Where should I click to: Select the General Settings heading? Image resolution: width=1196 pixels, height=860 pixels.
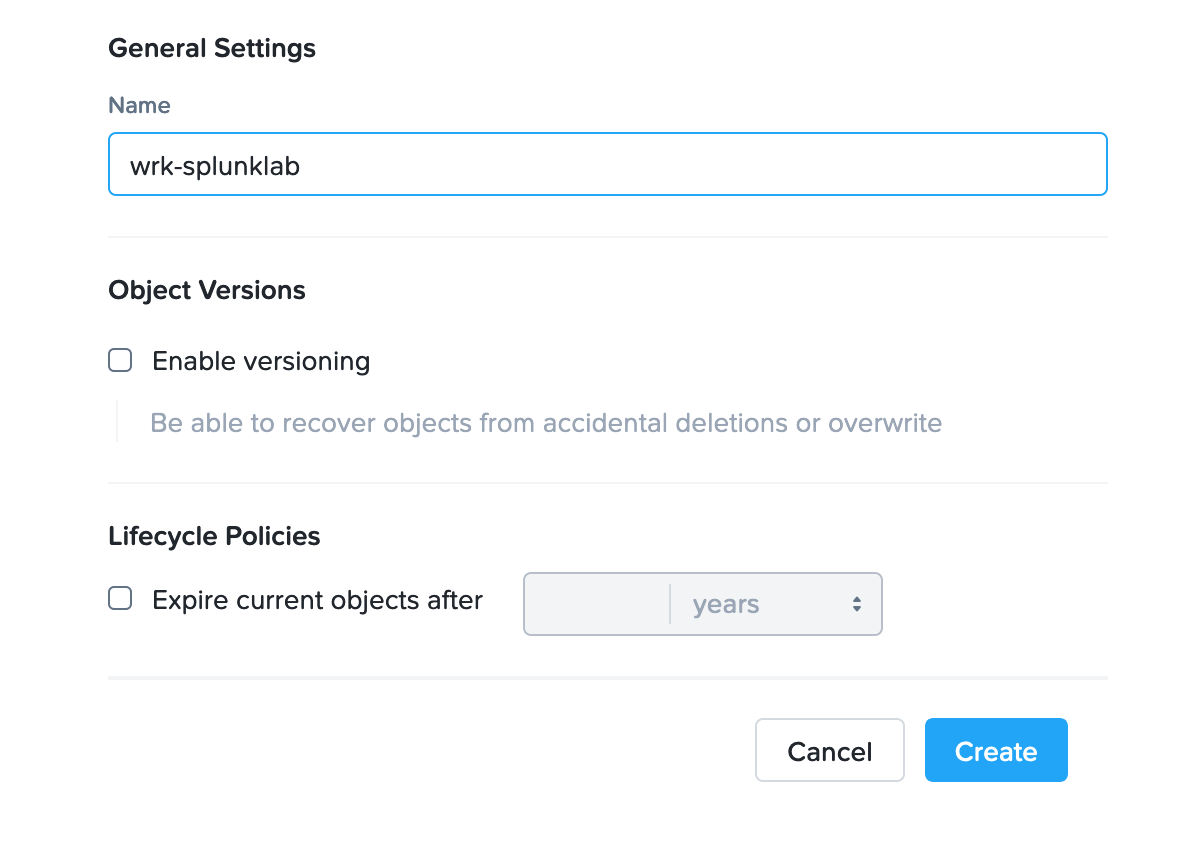coord(212,48)
